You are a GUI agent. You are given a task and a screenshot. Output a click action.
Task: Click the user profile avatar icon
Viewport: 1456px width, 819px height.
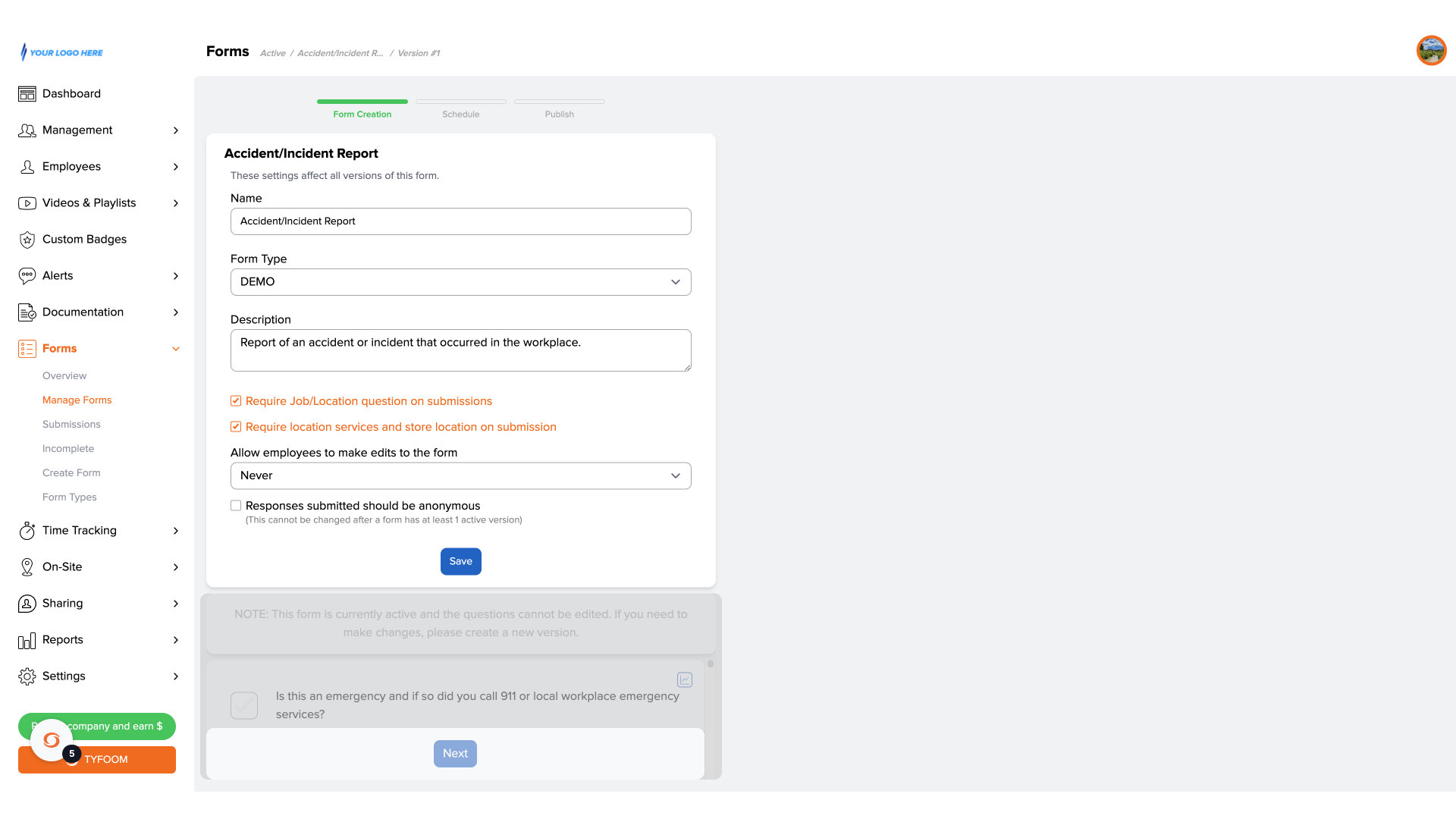(x=1432, y=50)
